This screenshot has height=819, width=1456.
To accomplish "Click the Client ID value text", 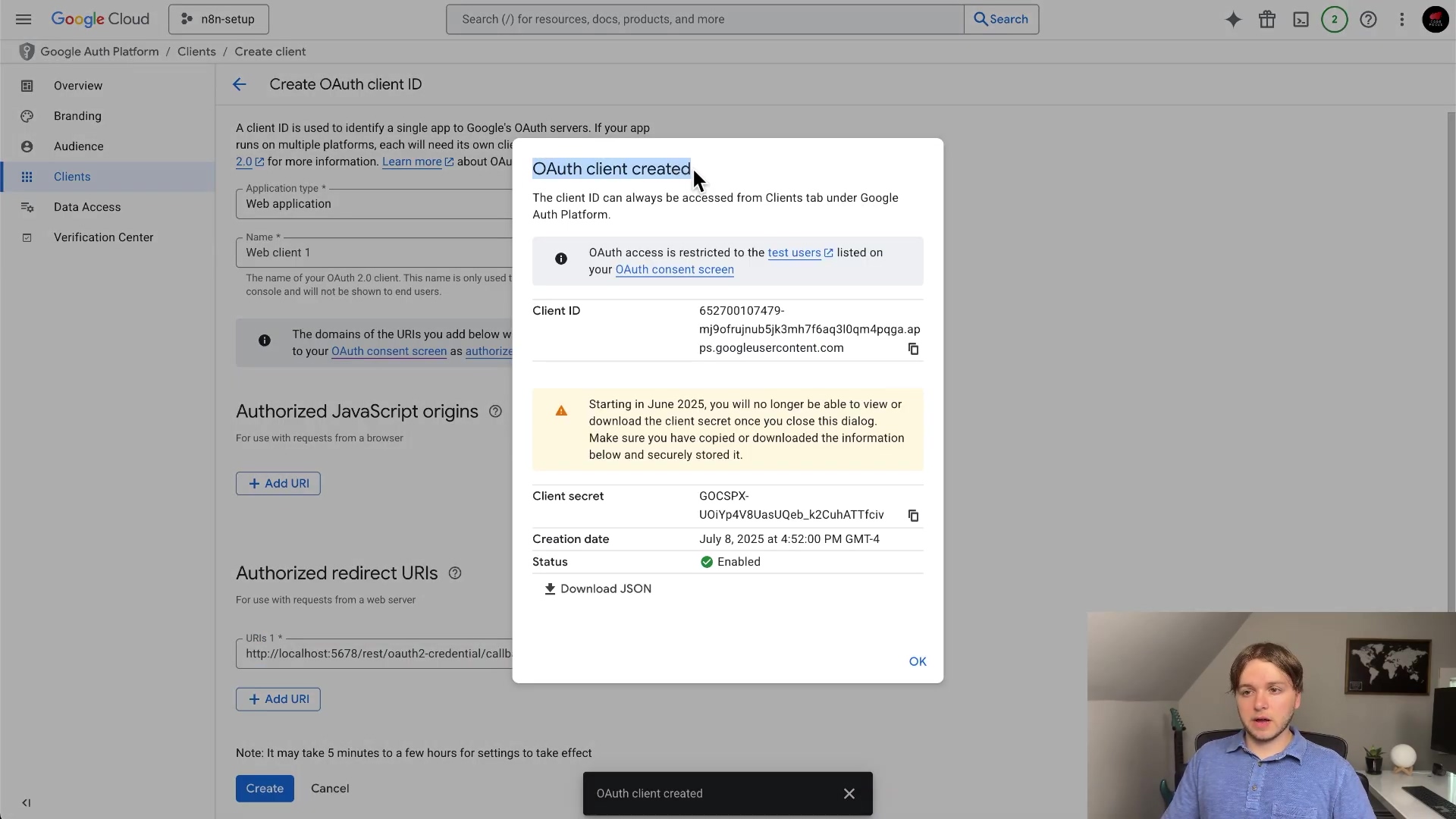I will pos(809,329).
